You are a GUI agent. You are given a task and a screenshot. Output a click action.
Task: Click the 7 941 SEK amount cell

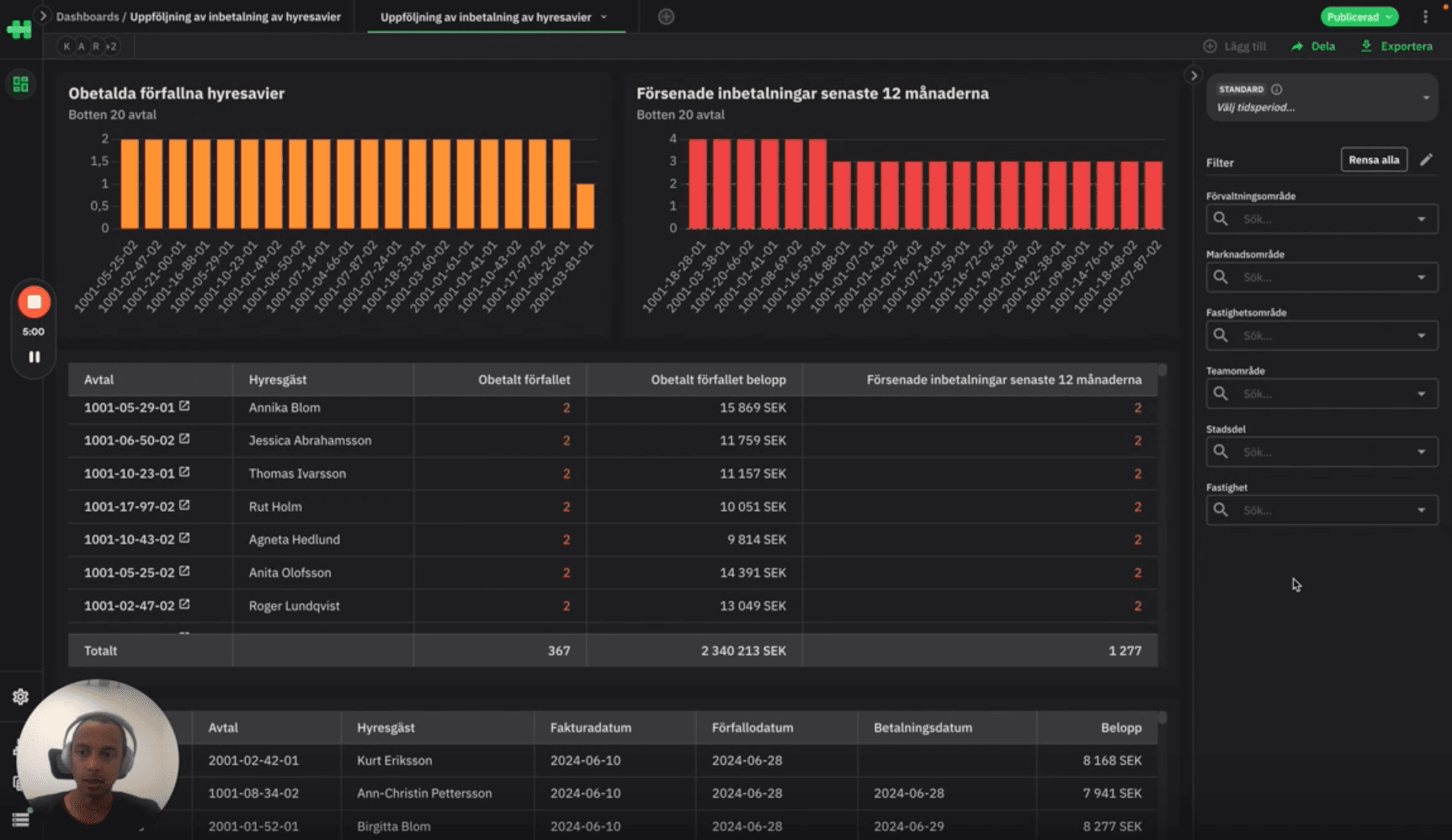[1112, 793]
